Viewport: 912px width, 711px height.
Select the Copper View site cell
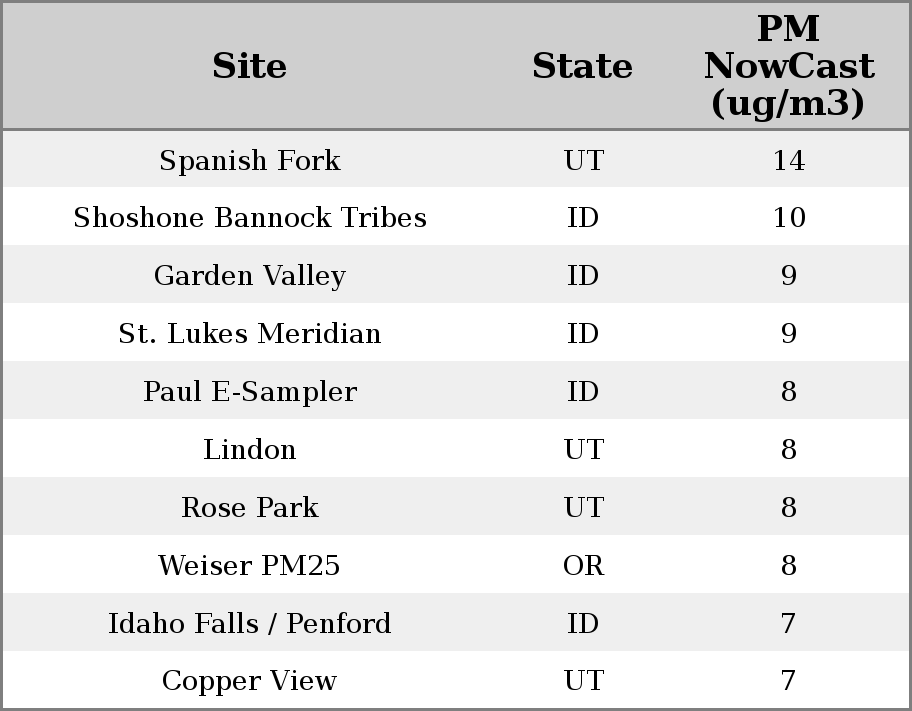click(250, 681)
